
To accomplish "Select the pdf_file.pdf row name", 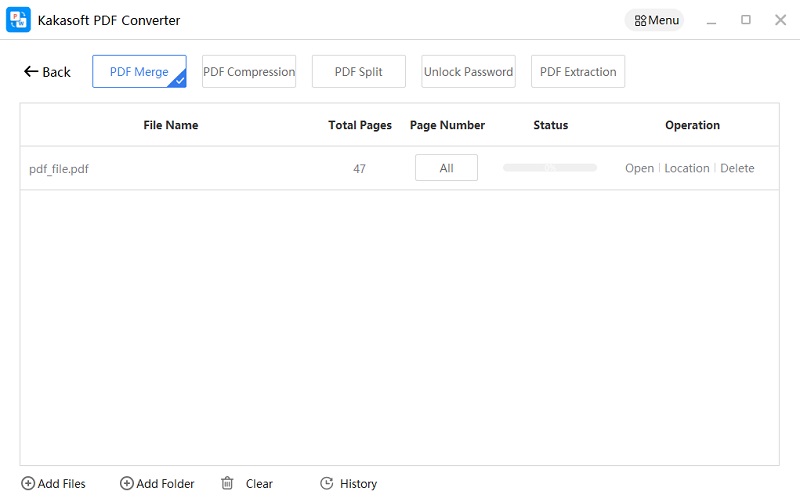I will click(59, 169).
